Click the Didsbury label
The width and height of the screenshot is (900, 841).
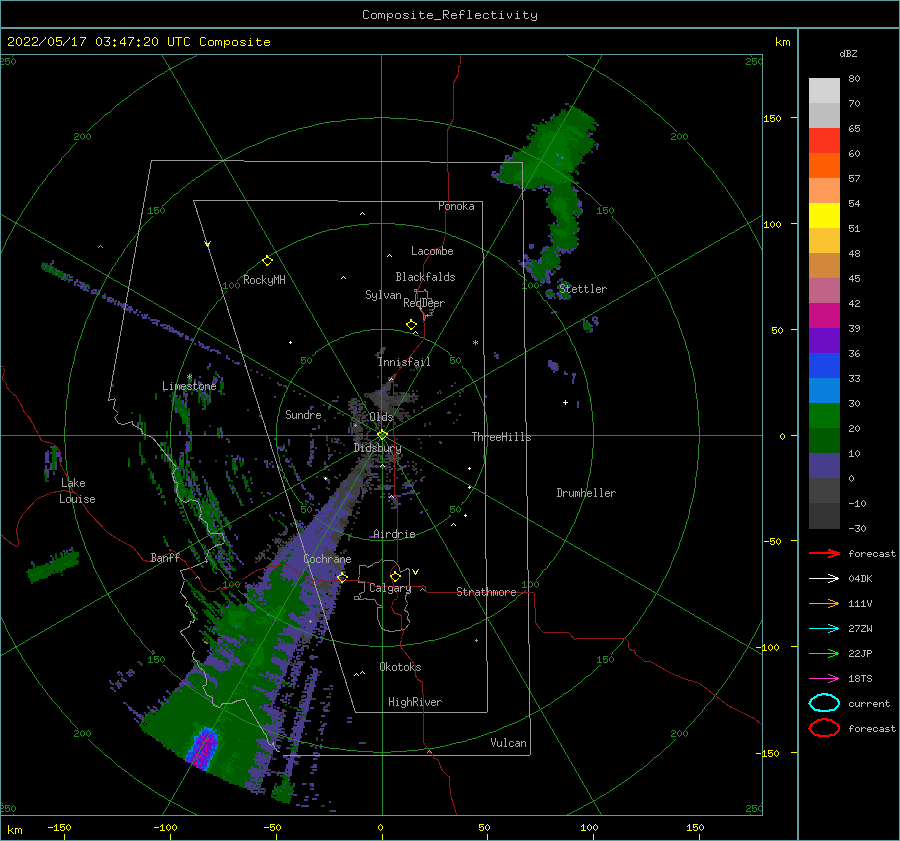377,448
